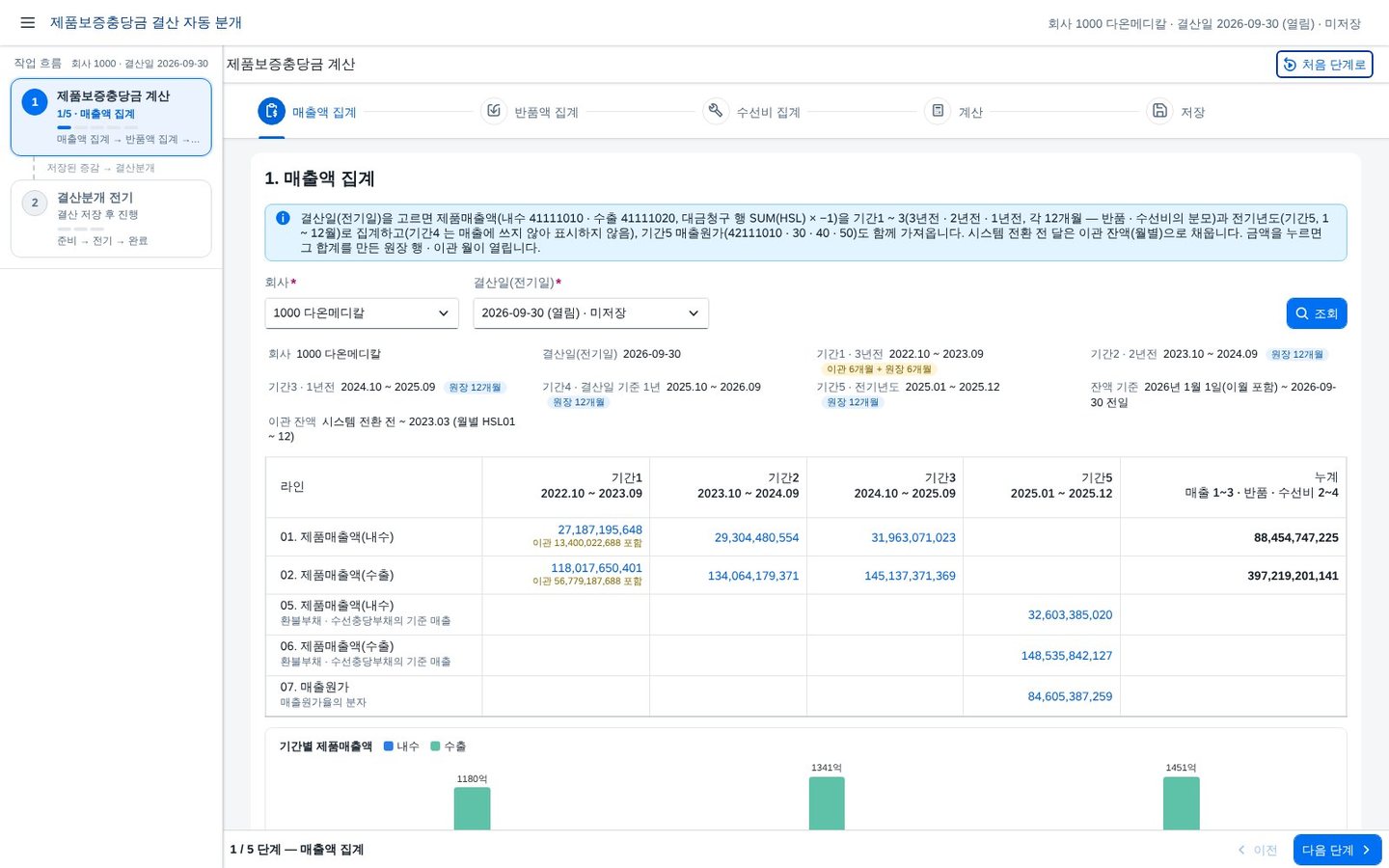Click the step 1 number badge in sidebar

click(x=35, y=102)
